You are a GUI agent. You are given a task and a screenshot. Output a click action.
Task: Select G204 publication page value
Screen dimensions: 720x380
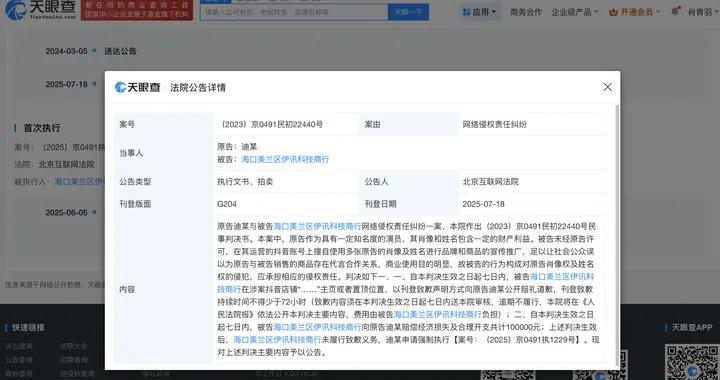tap(227, 204)
